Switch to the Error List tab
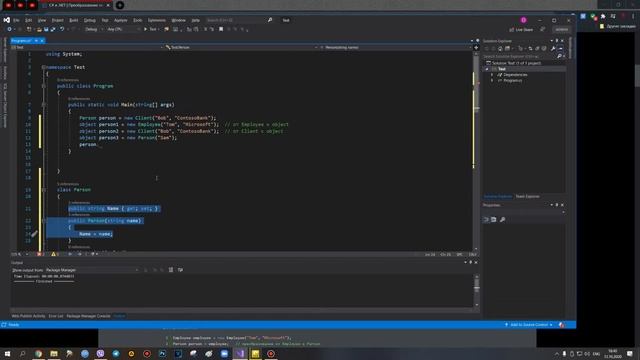 56,316
